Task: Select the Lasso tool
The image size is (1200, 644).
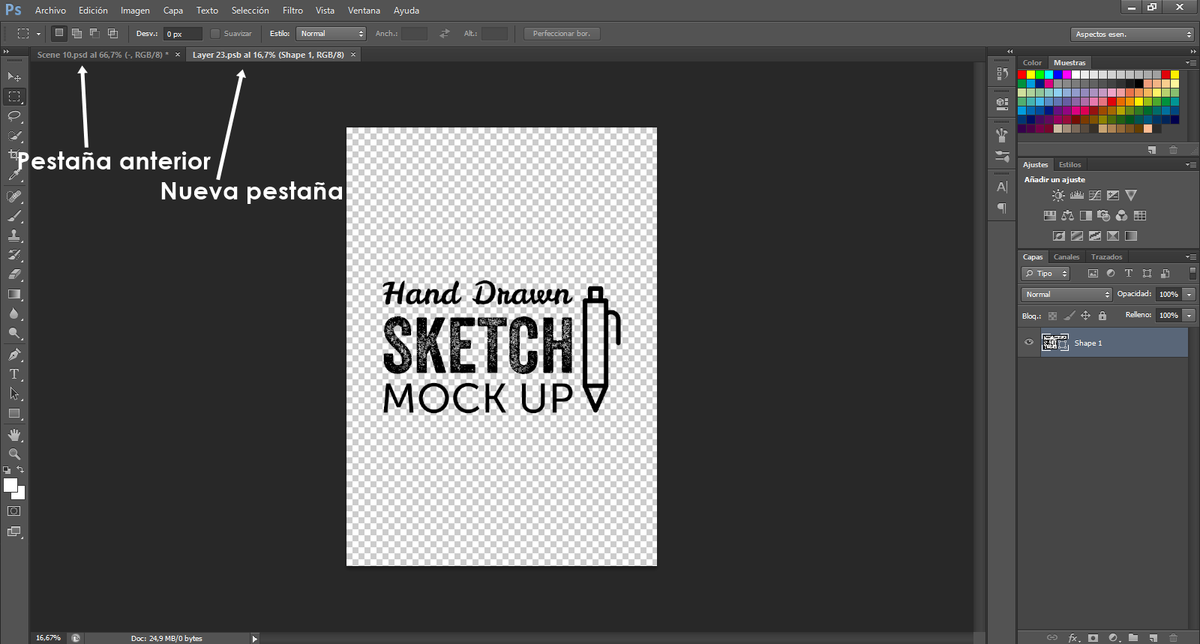Action: pos(14,117)
